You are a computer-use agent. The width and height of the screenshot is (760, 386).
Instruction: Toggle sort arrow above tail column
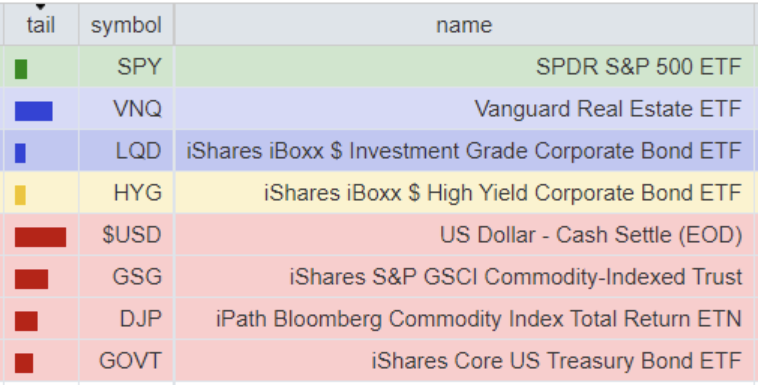[41, 7]
